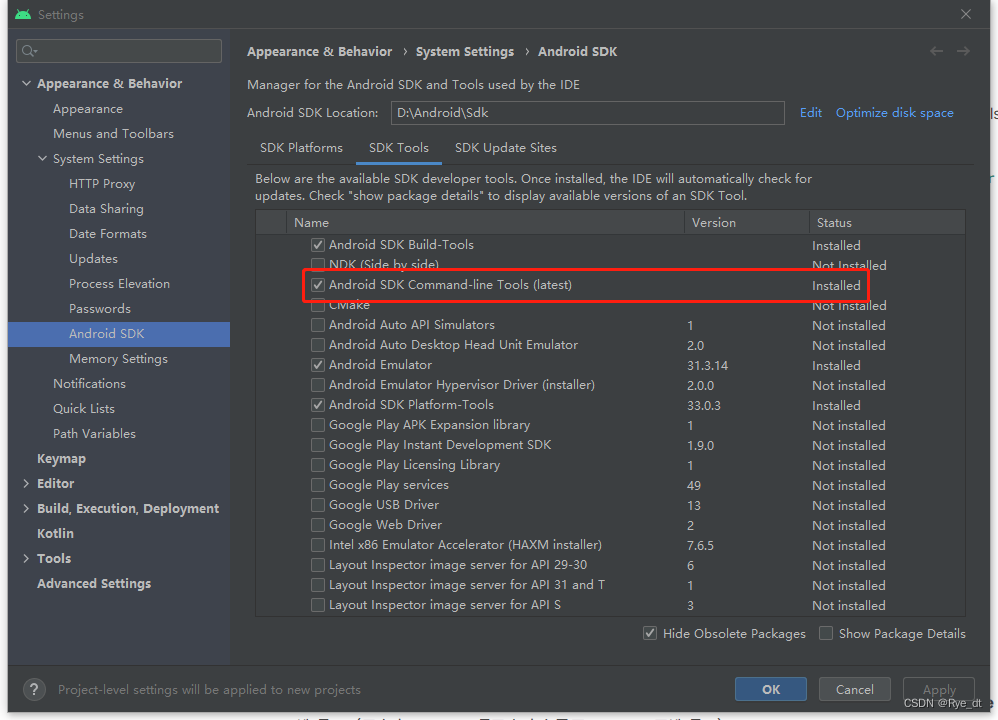
Task: Sort table by Version column header
Action: [747, 222]
